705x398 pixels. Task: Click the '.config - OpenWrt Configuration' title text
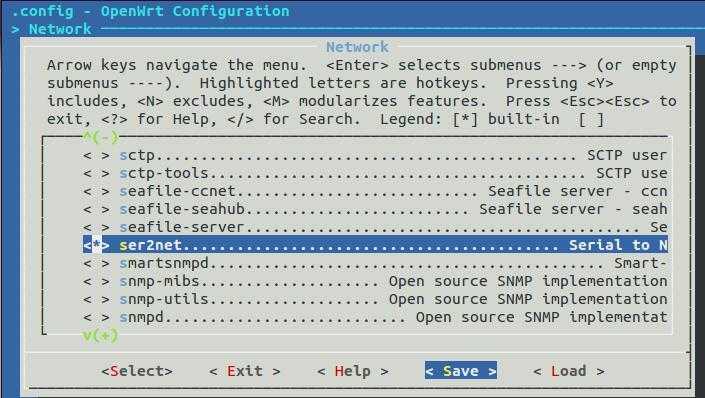pyautogui.click(x=150, y=11)
